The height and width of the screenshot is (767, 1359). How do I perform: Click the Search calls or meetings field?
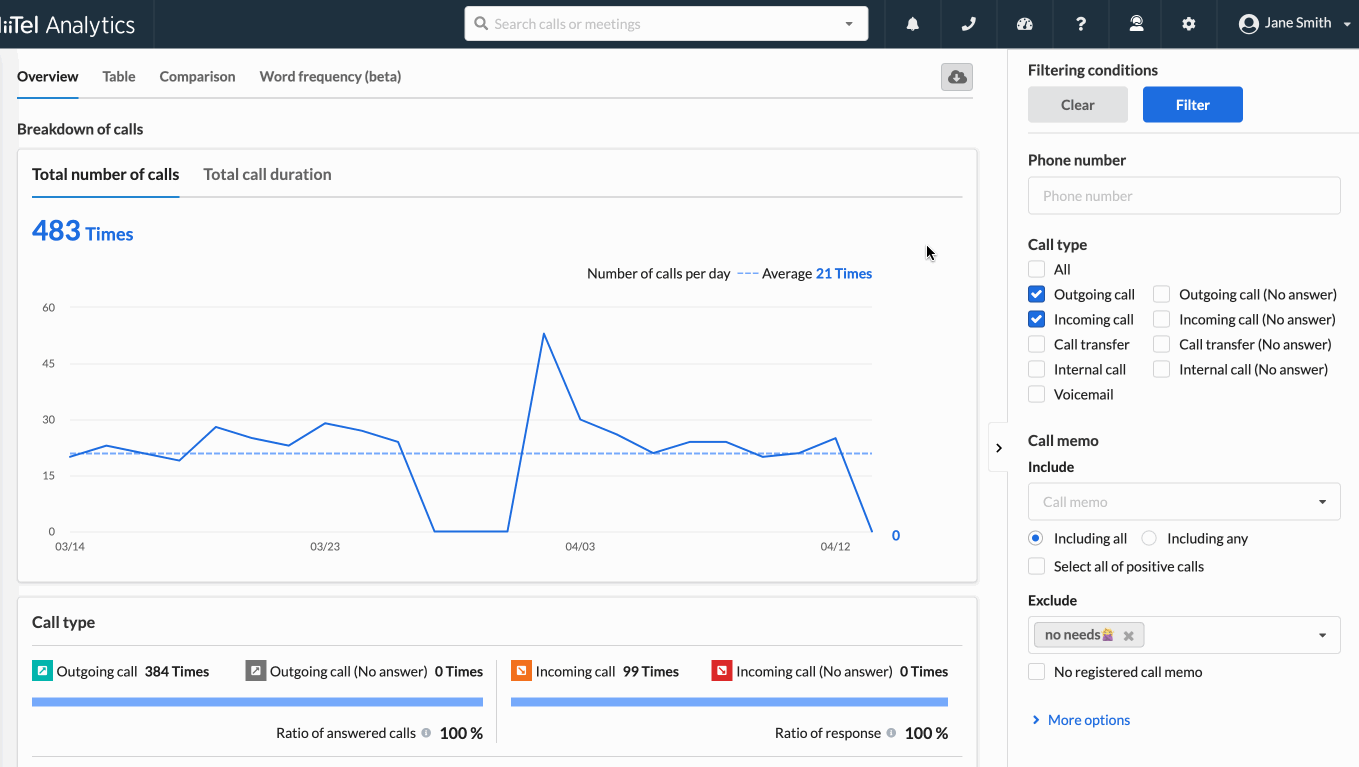click(x=666, y=24)
